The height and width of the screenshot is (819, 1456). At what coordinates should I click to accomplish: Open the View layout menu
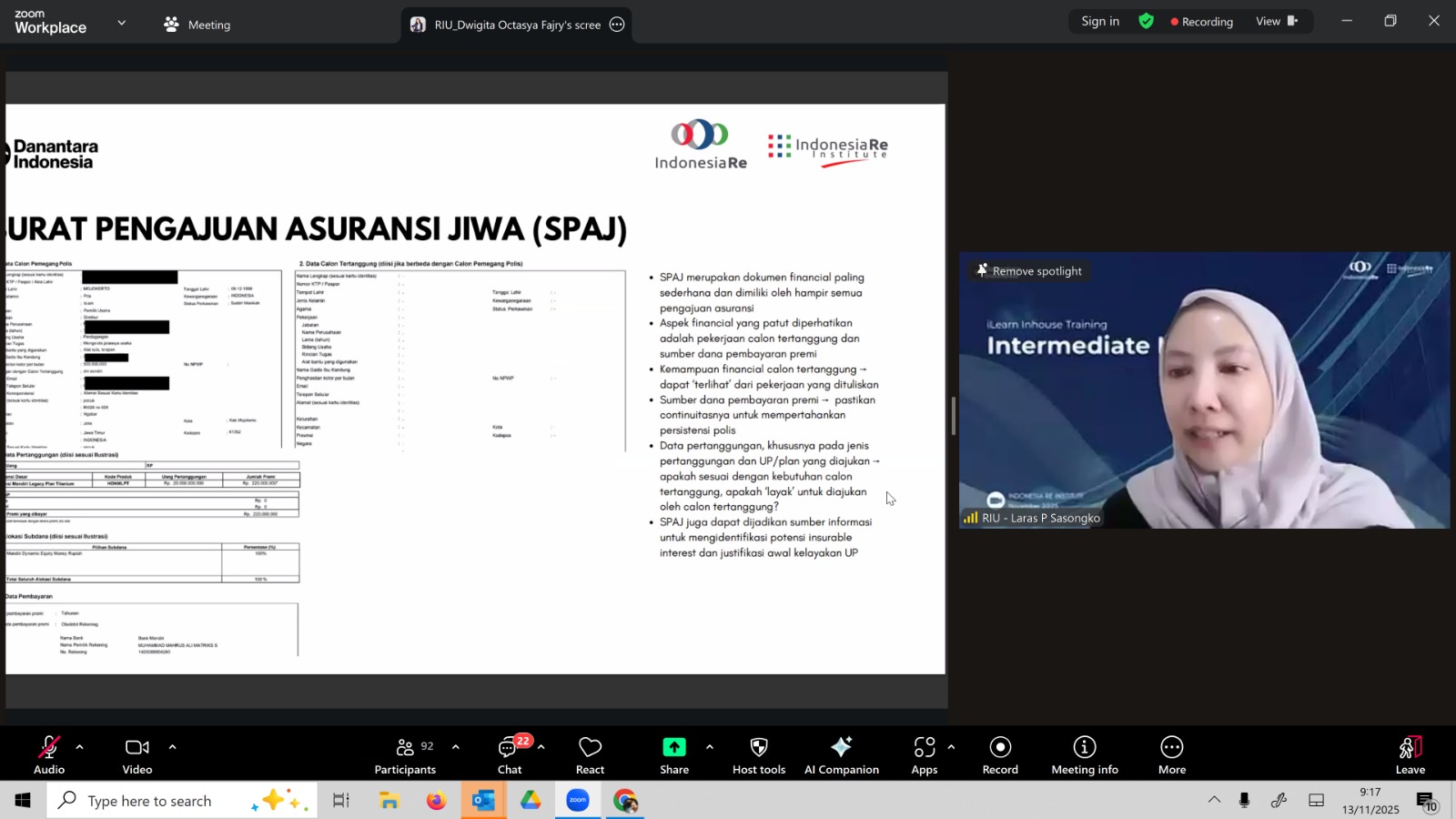click(1276, 22)
